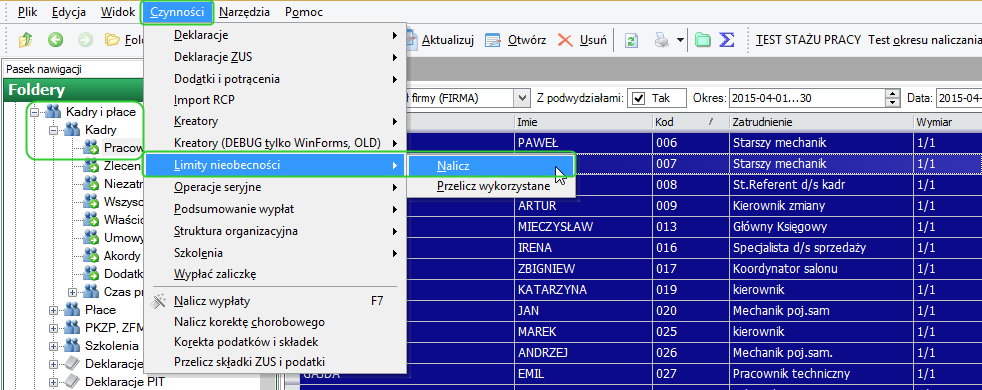Expand the Deklaracje submenu
982x390 pixels.
pyautogui.click(x=276, y=35)
